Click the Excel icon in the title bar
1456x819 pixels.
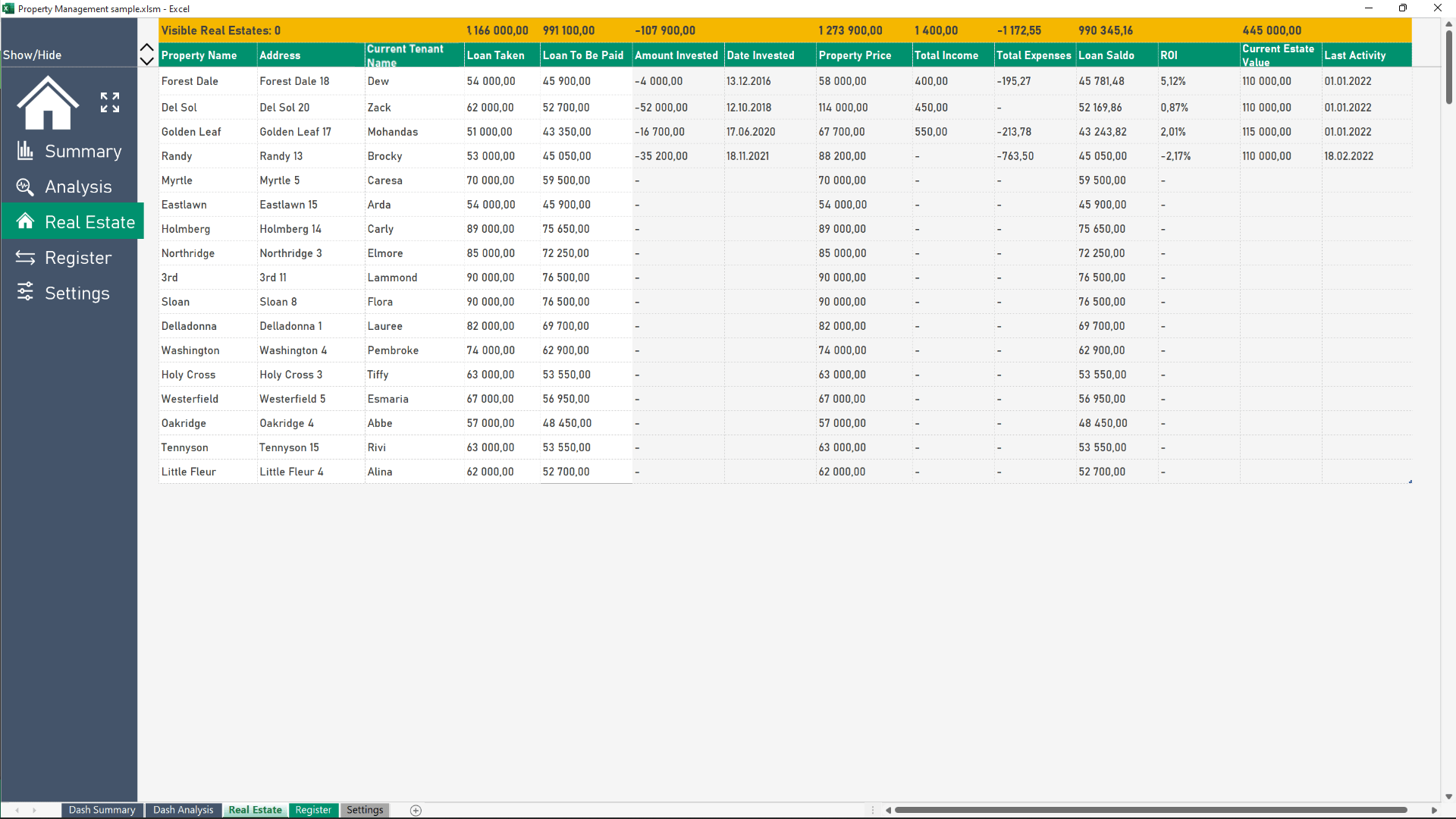[x=8, y=8]
